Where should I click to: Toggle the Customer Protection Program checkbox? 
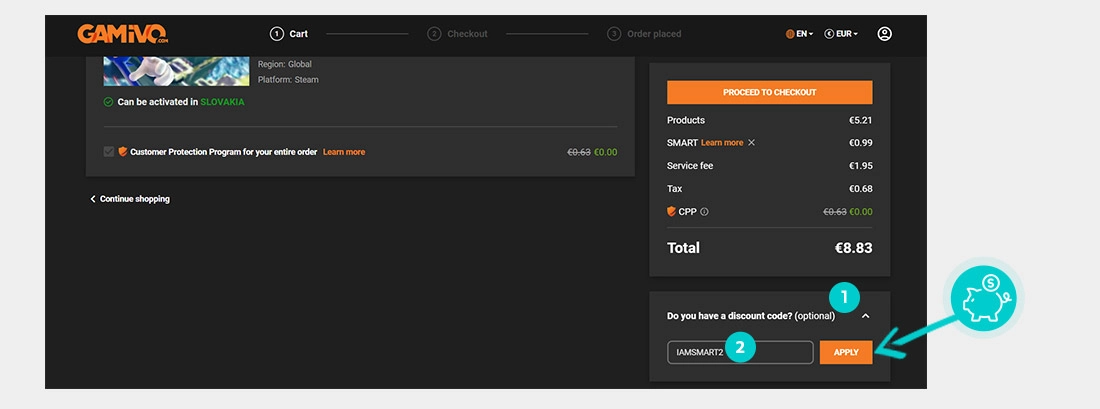click(x=109, y=152)
